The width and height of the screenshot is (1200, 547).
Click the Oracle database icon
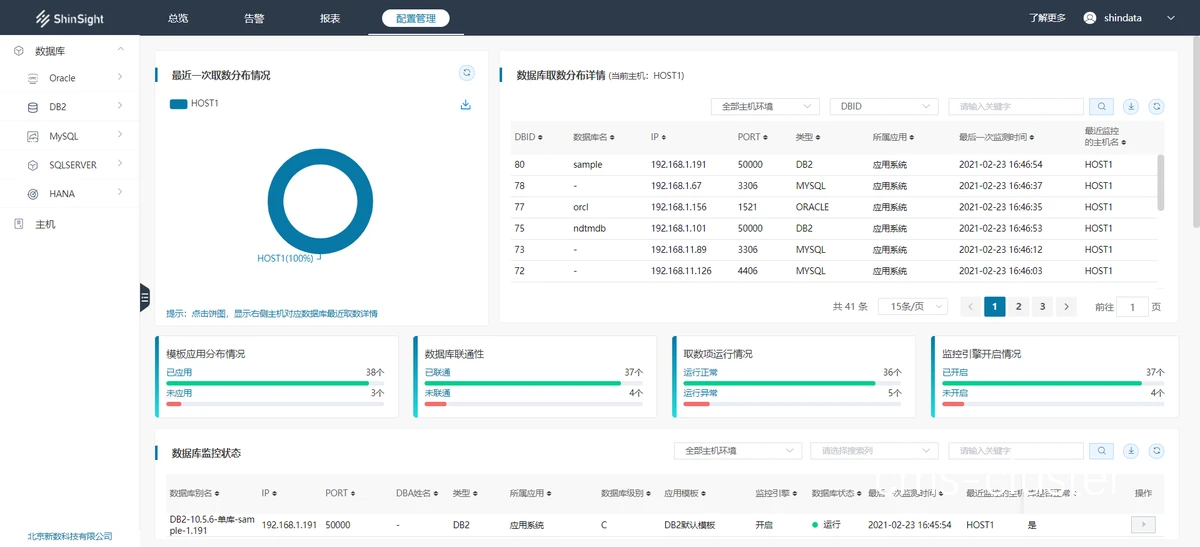click(33, 78)
